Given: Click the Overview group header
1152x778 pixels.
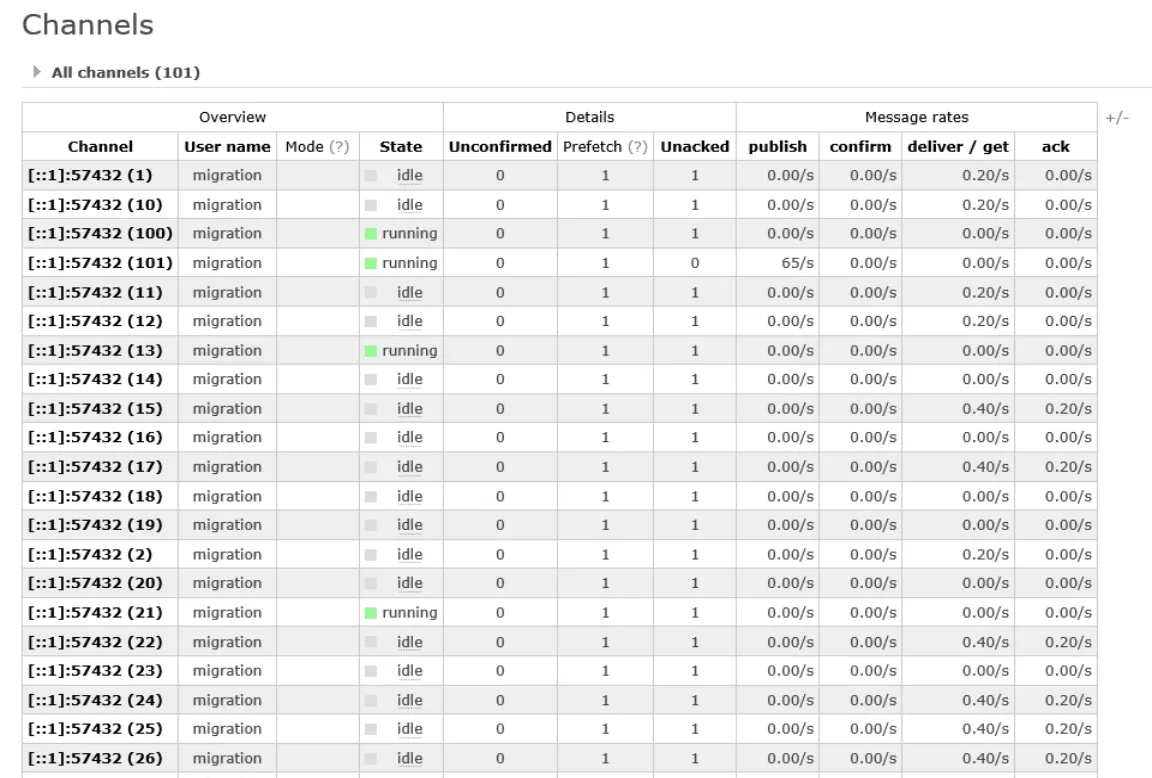Looking at the screenshot, I should pyautogui.click(x=232, y=117).
